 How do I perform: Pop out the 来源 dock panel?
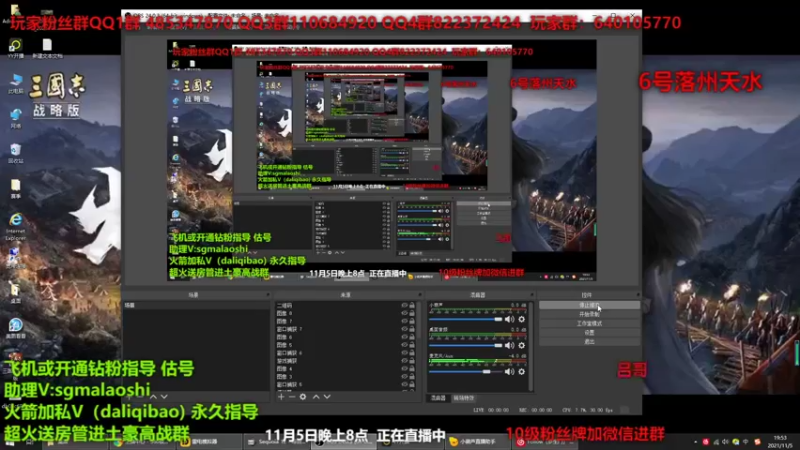[419, 295]
